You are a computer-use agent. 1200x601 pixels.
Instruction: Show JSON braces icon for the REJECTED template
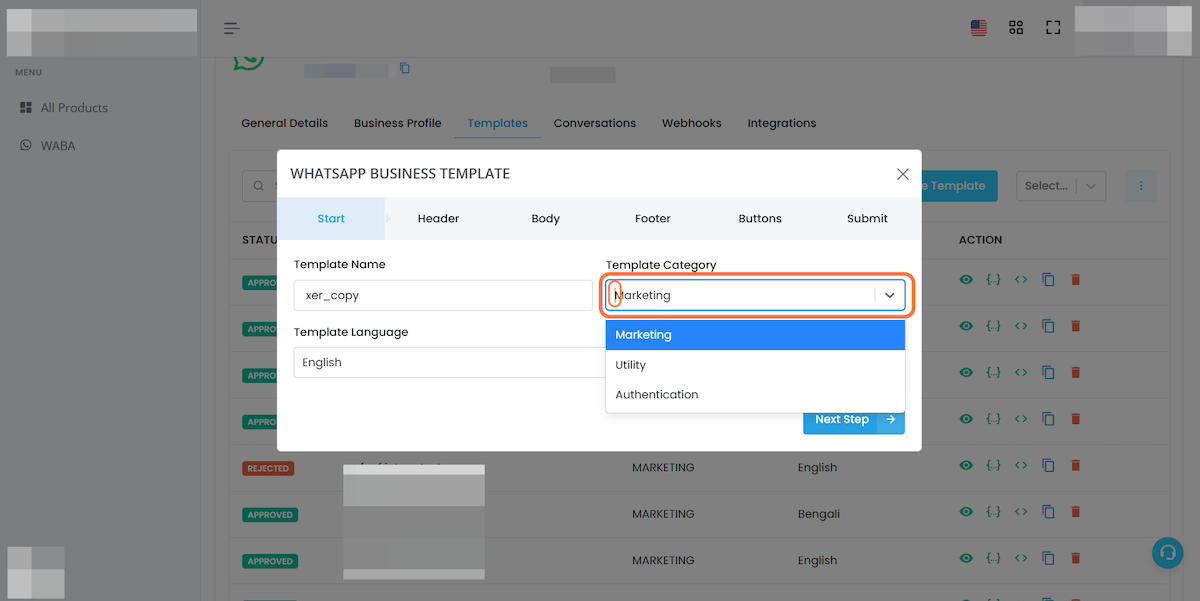[x=993, y=466]
